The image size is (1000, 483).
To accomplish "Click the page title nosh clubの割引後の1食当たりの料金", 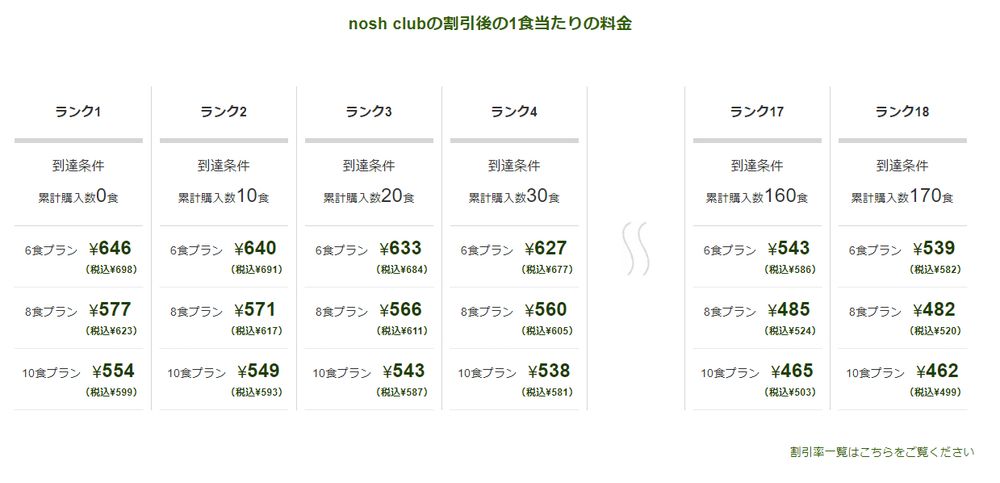I will click(490, 24).
